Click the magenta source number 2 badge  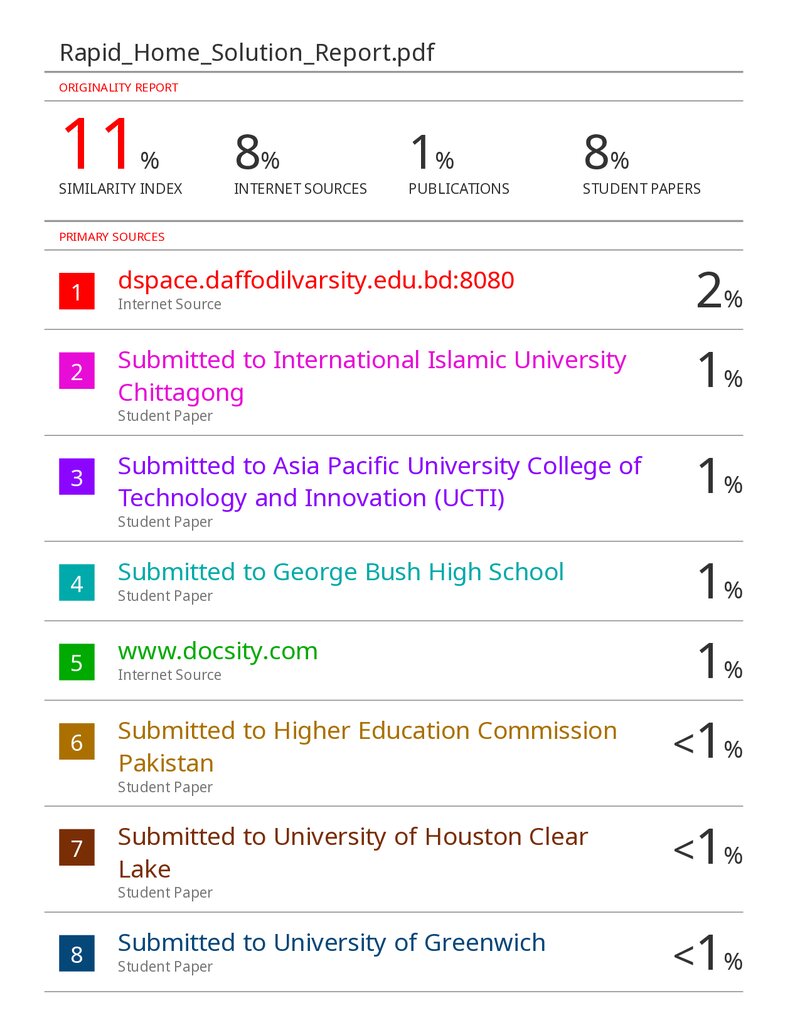pos(77,371)
